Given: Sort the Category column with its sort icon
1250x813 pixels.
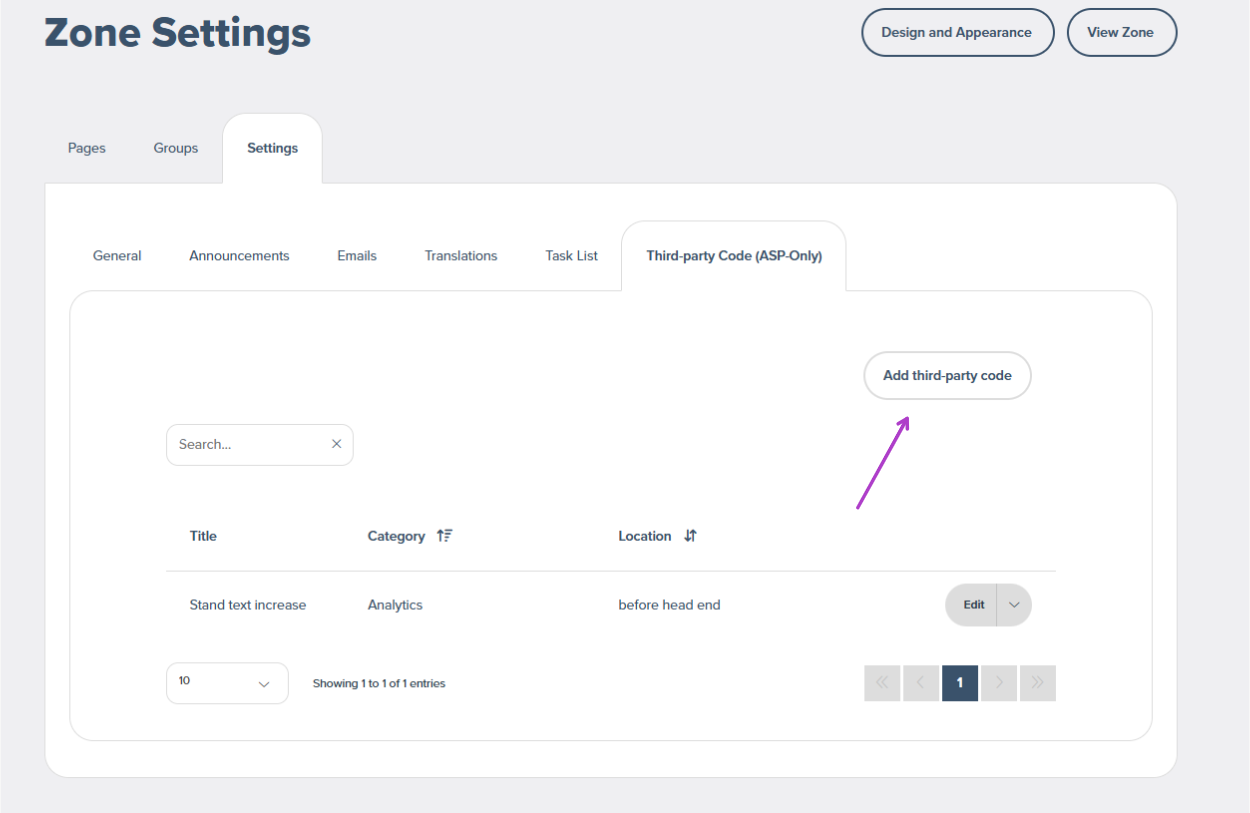Looking at the screenshot, I should point(444,535).
